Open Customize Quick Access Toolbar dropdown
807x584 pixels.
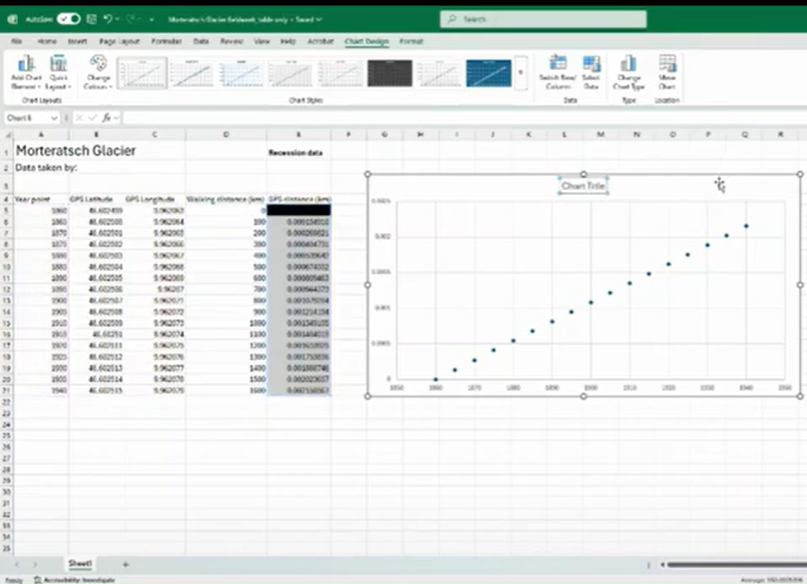[x=151, y=20]
